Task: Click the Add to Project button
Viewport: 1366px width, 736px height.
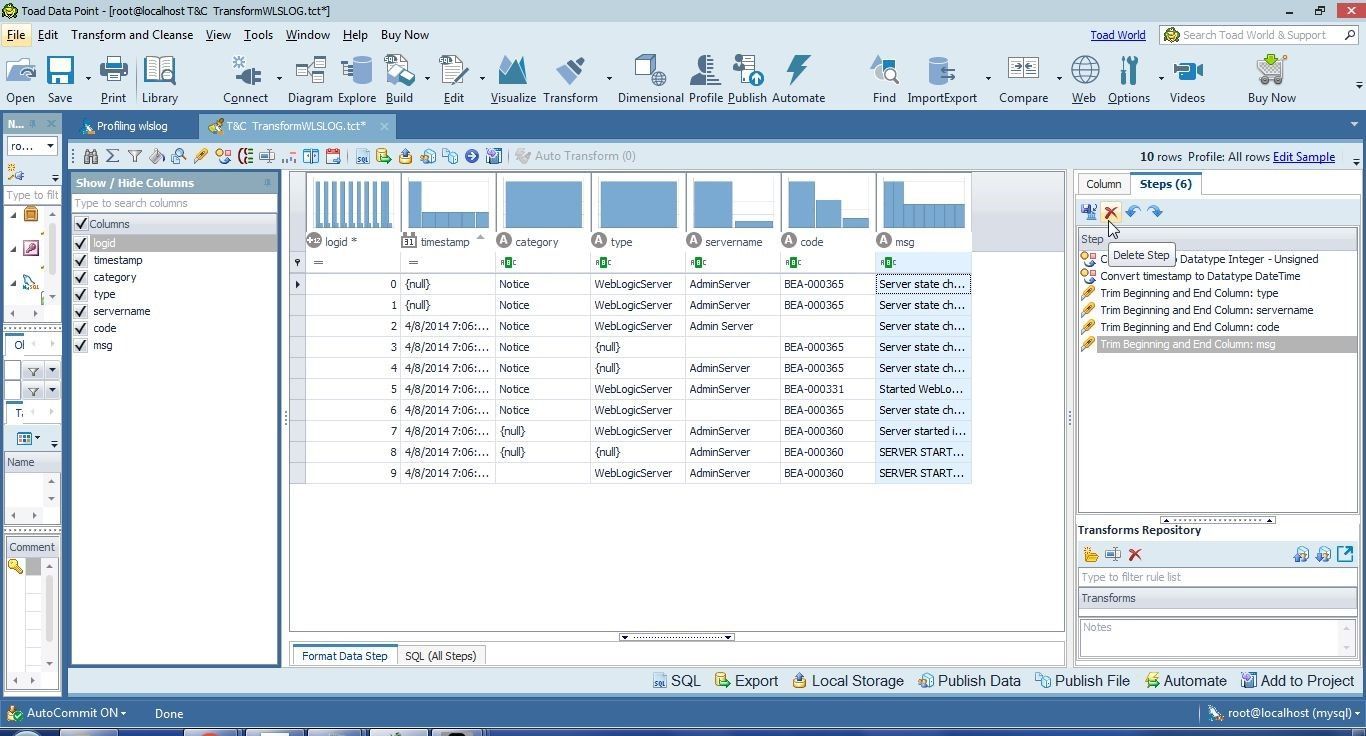Action: point(1297,681)
